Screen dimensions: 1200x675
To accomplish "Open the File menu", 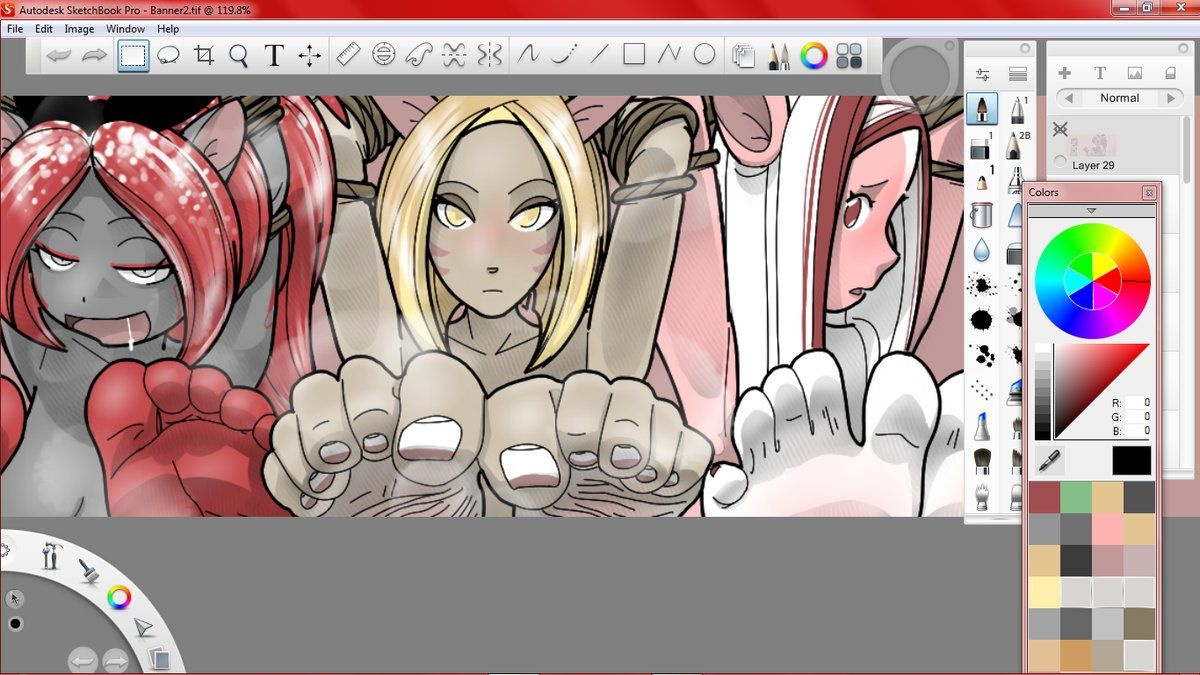I will pos(15,29).
